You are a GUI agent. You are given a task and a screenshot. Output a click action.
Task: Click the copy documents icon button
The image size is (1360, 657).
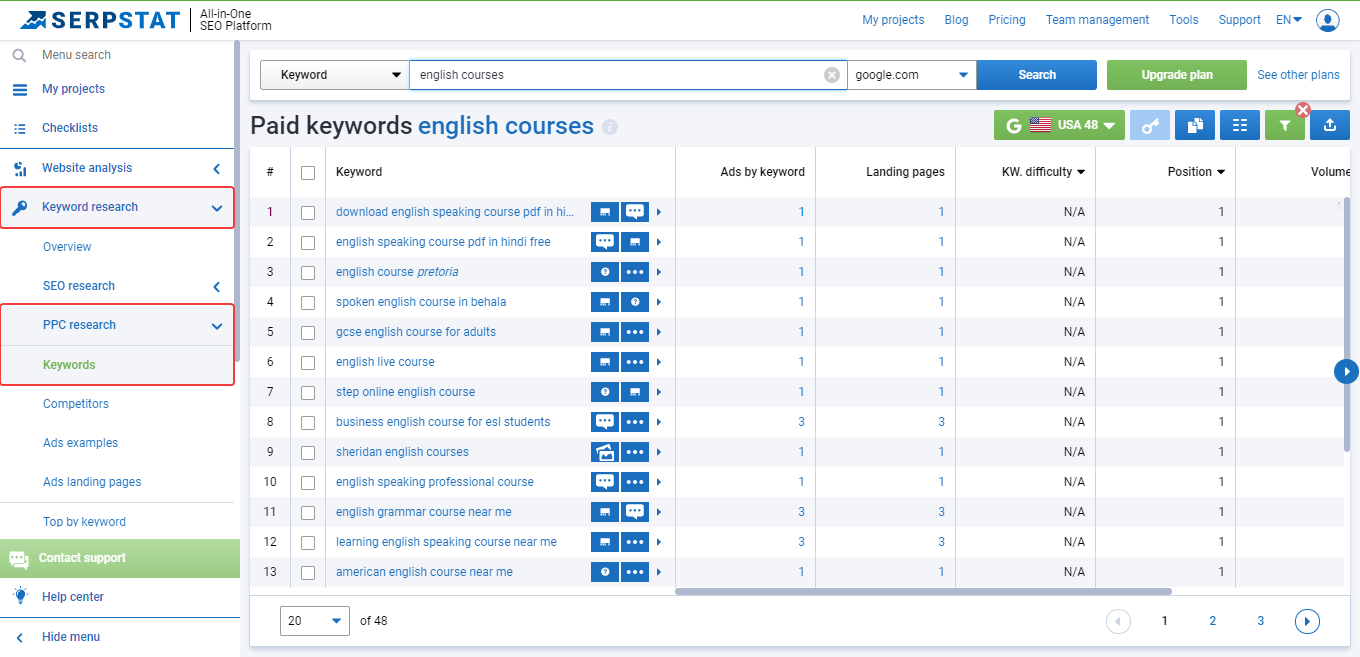click(1195, 125)
